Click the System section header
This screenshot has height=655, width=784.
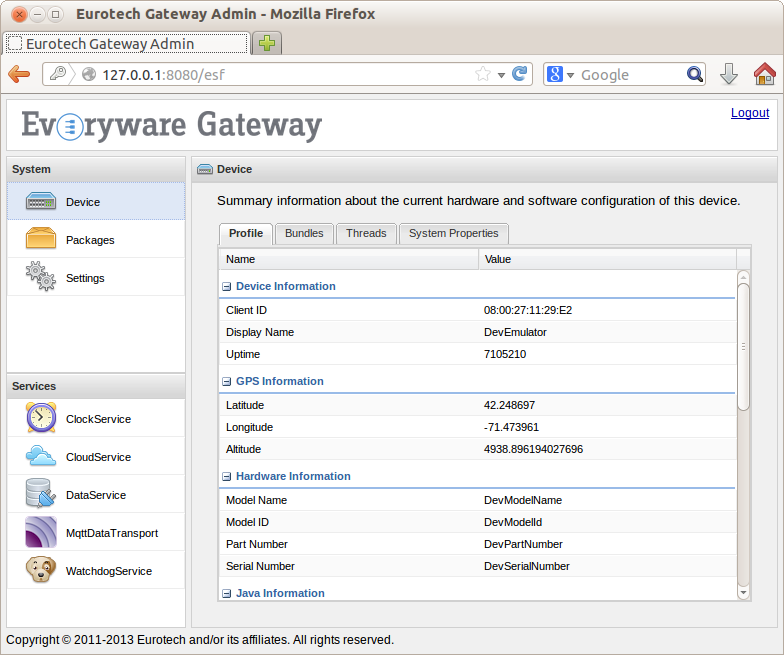tap(96, 169)
